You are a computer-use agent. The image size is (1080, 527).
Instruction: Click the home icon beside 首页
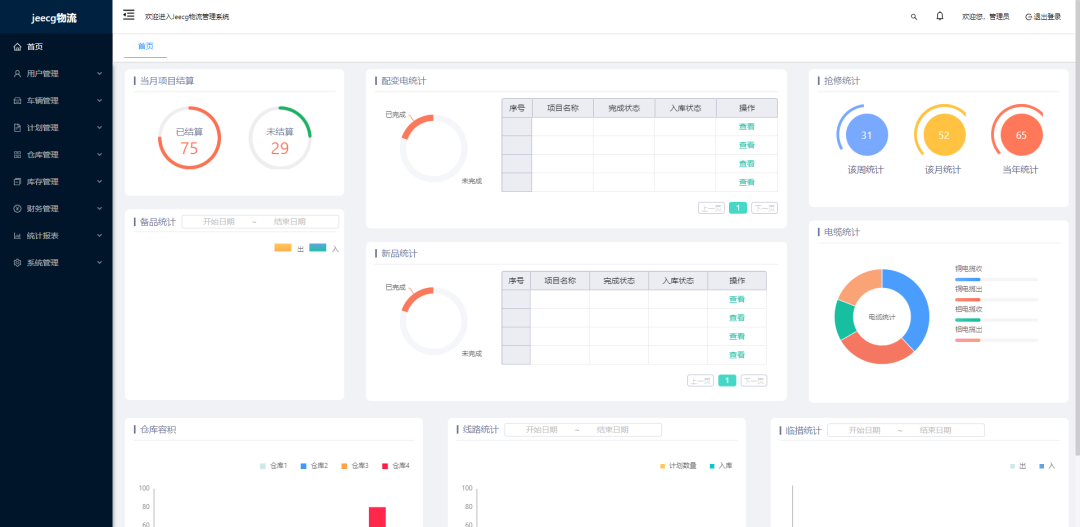click(x=17, y=47)
